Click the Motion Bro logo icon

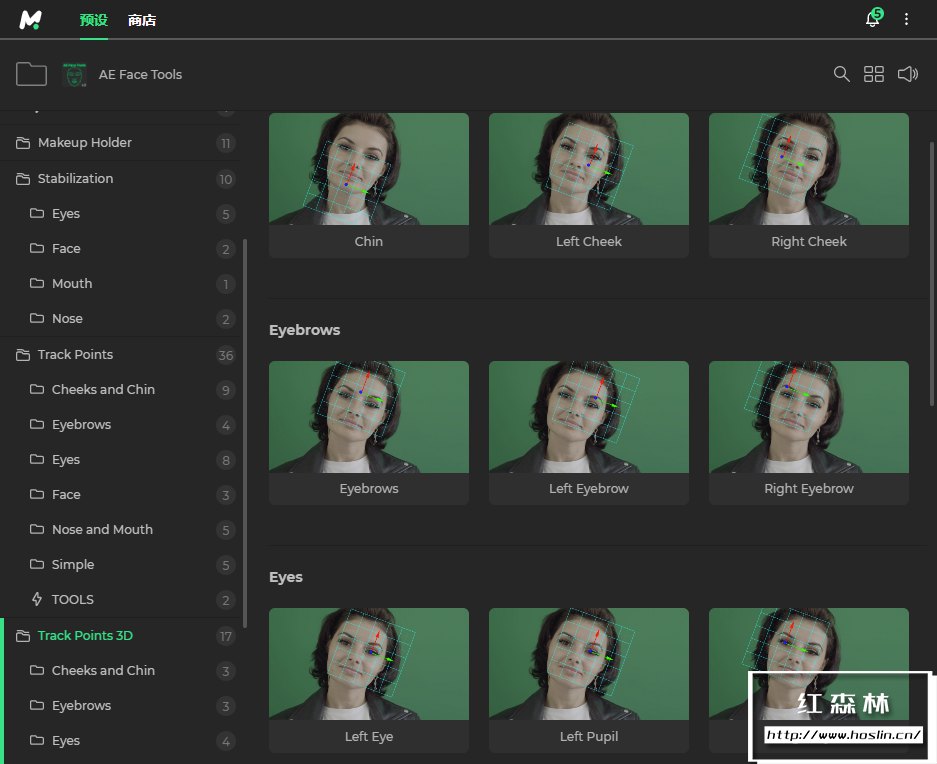(x=31, y=20)
